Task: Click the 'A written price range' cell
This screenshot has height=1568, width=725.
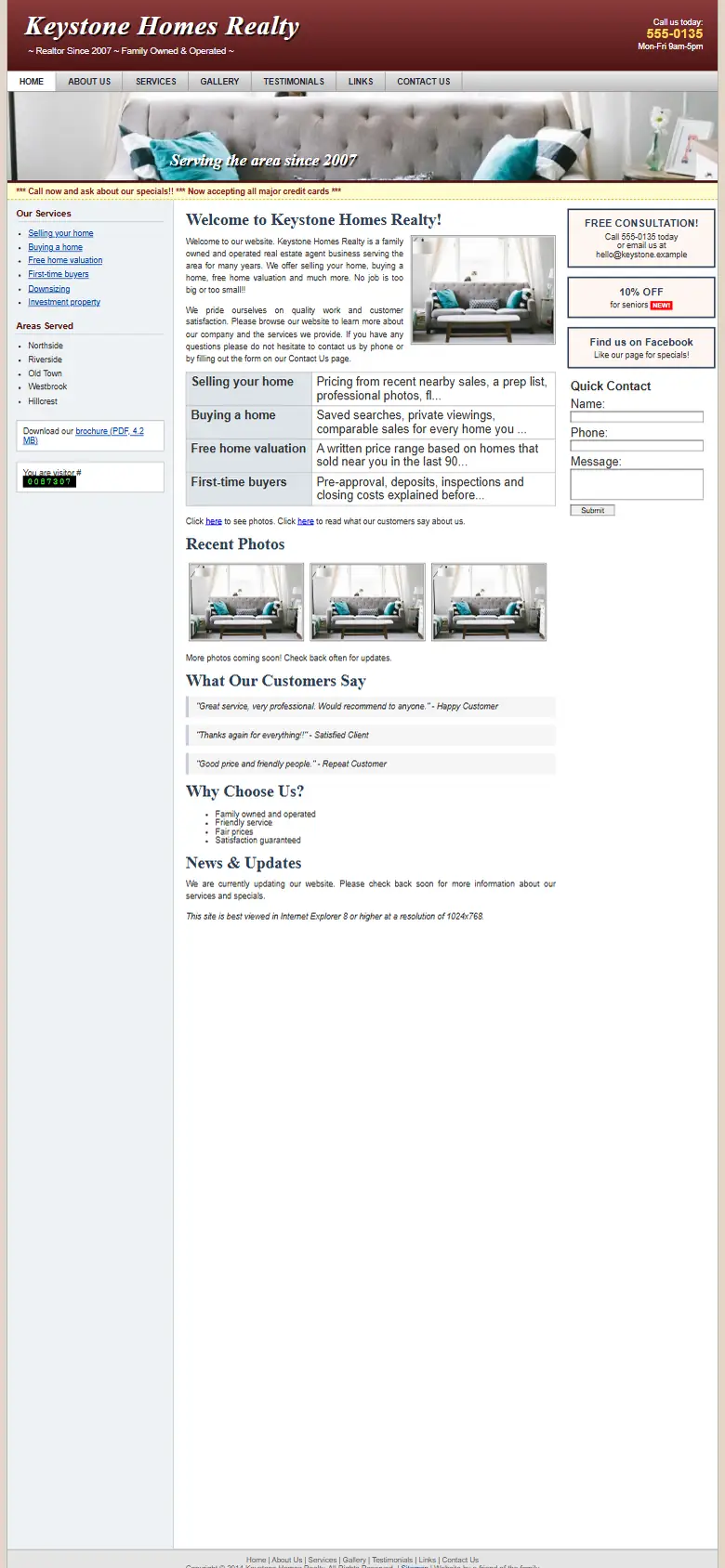Action: click(x=434, y=456)
